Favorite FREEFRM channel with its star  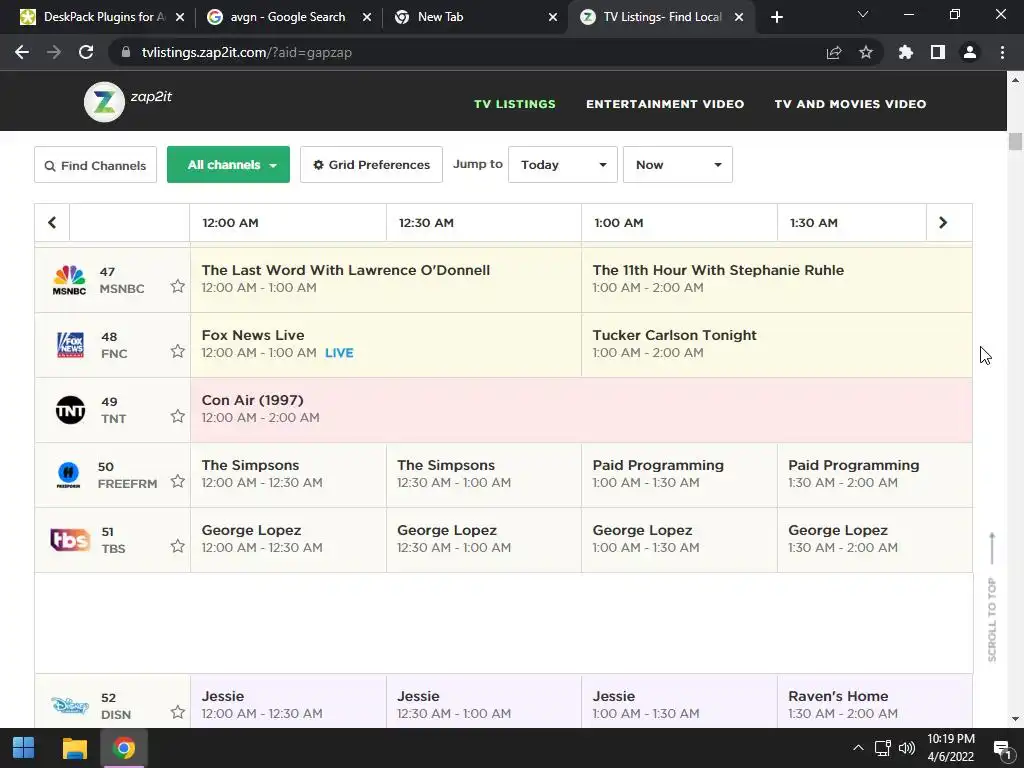(178, 481)
